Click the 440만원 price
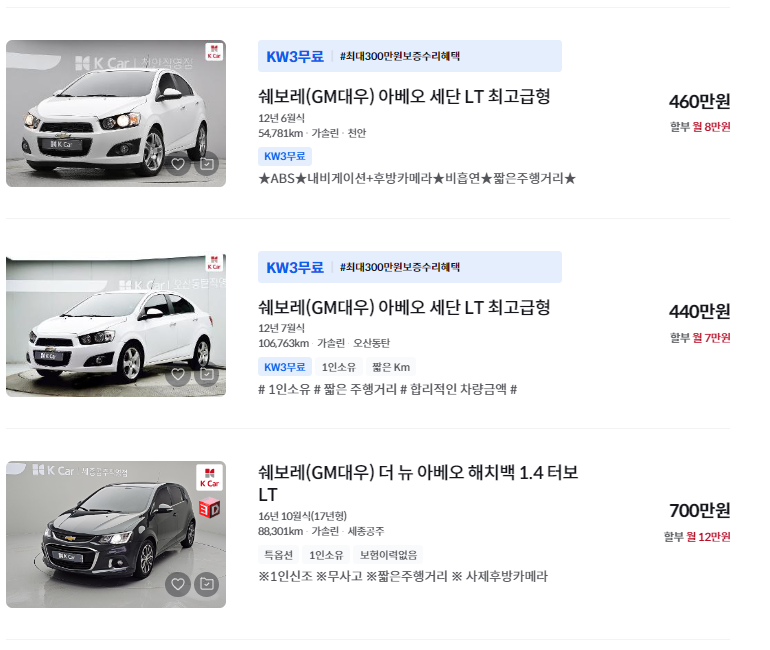This screenshot has width=770, height=650. coord(699,312)
